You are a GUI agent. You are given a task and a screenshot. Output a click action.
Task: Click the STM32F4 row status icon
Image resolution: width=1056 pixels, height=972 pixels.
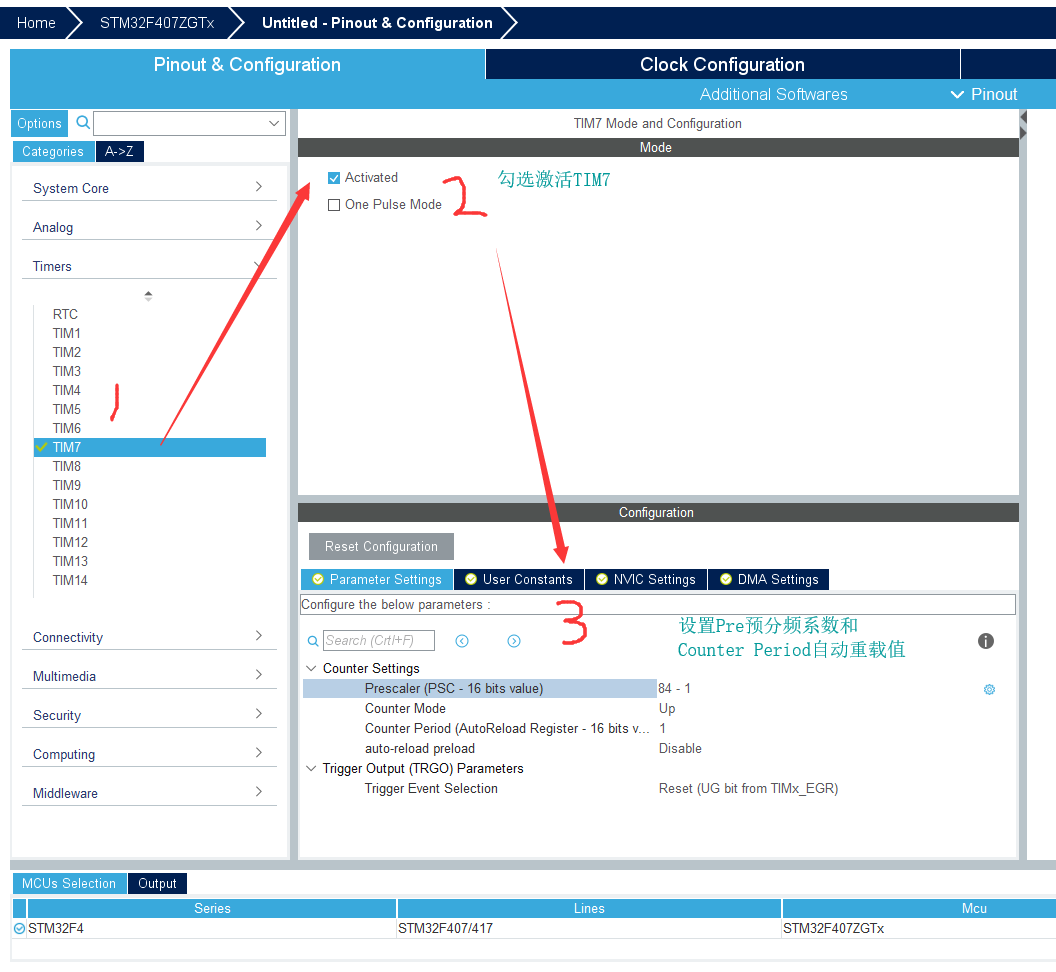(x=19, y=928)
